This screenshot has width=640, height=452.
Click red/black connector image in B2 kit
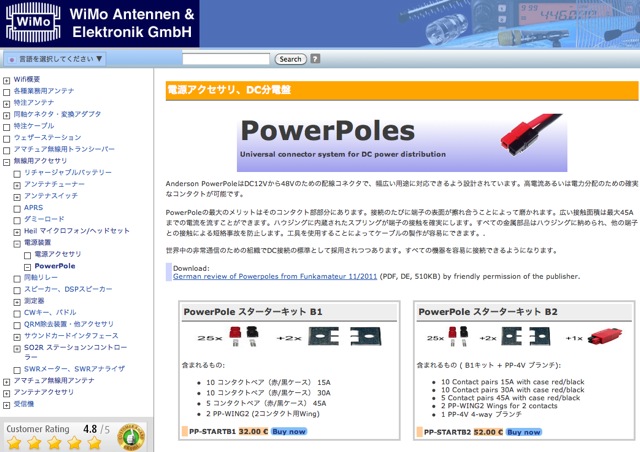pyautogui.click(x=458, y=336)
